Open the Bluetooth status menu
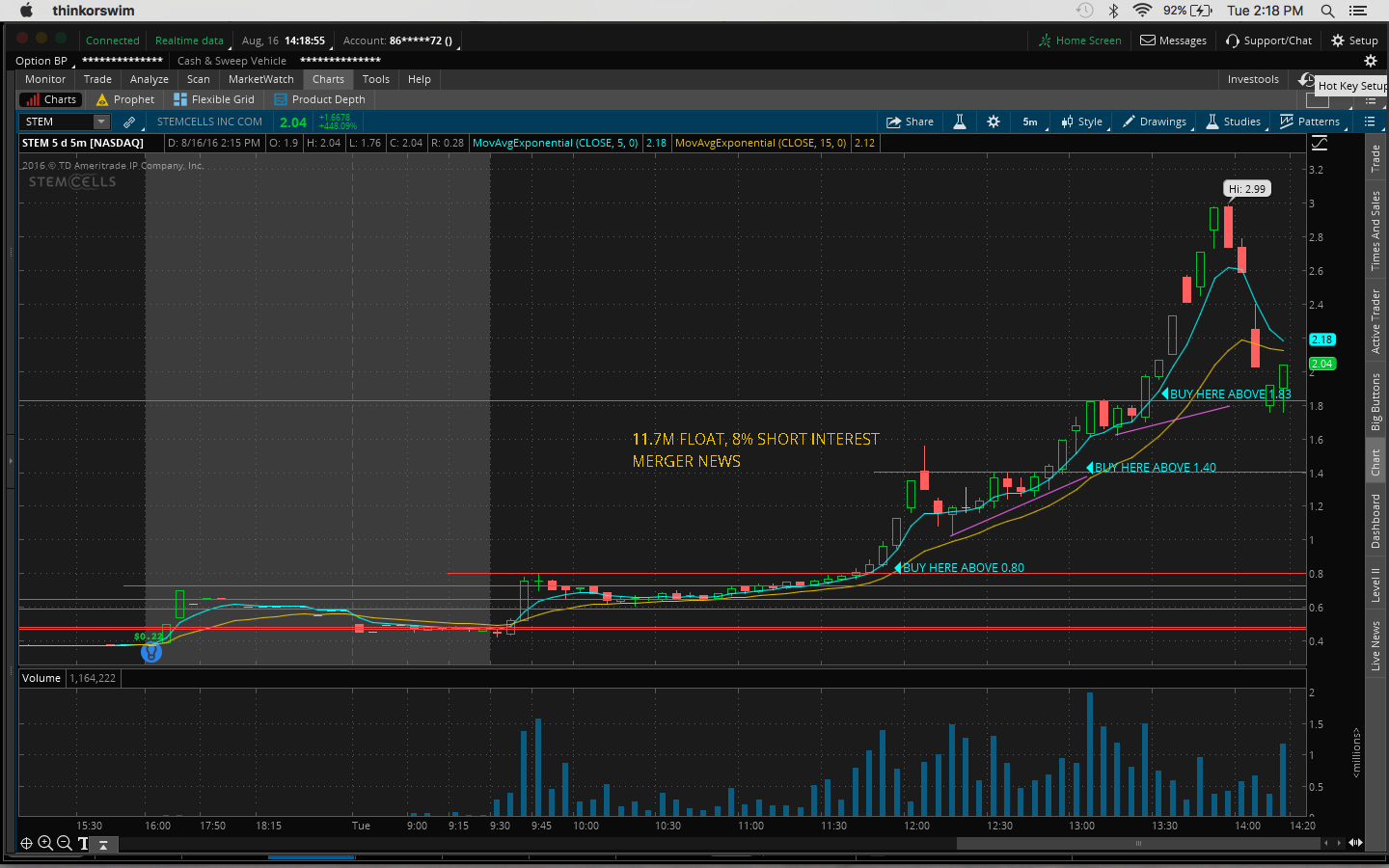The image size is (1389, 868). click(1113, 11)
